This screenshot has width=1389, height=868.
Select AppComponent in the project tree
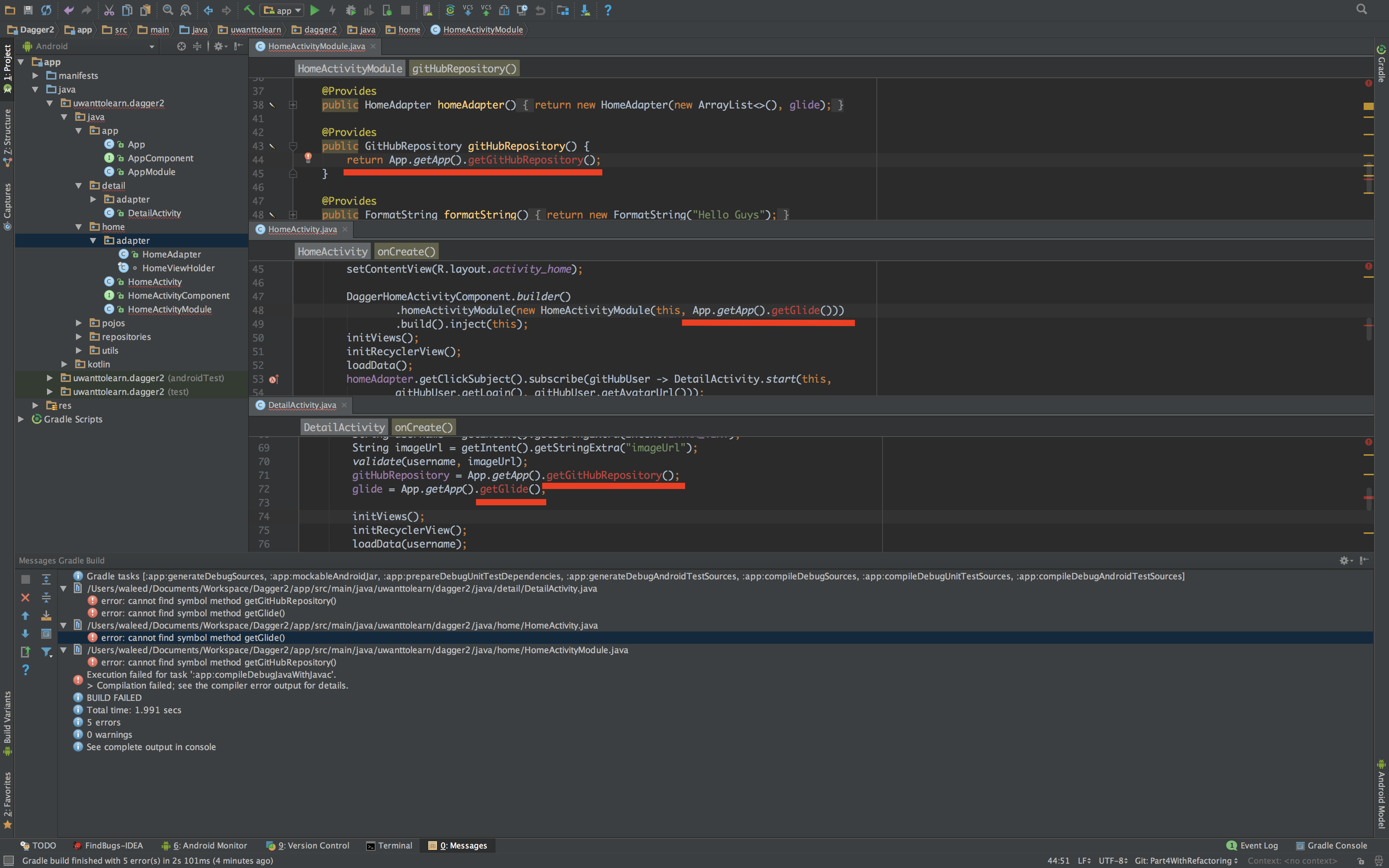(x=160, y=158)
